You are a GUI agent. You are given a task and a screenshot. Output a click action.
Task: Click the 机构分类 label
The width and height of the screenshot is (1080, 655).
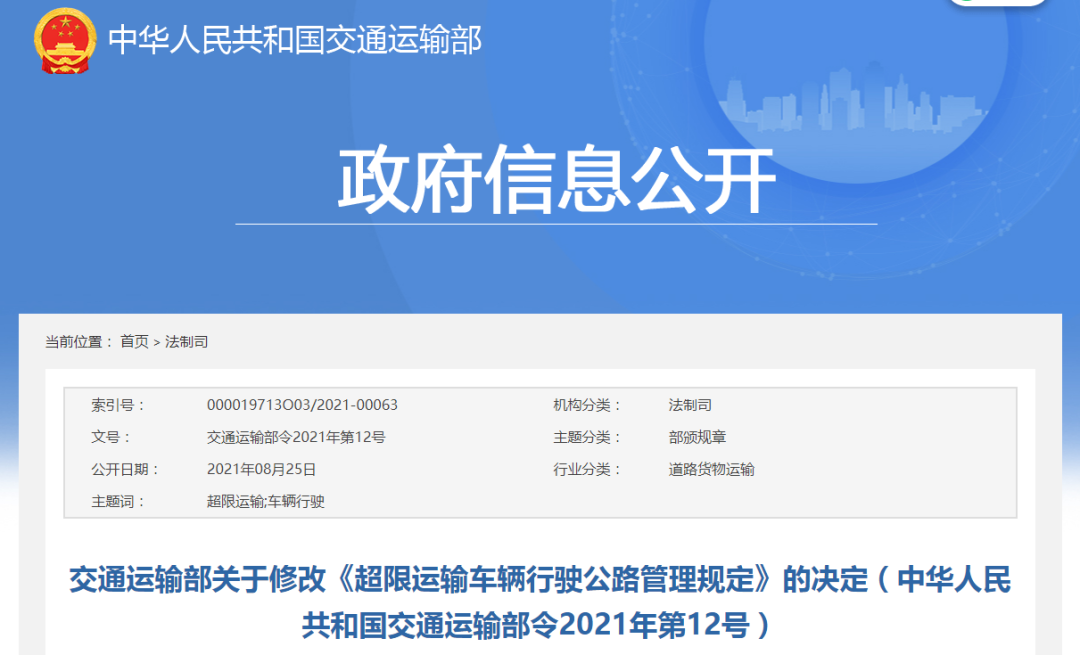(x=587, y=405)
